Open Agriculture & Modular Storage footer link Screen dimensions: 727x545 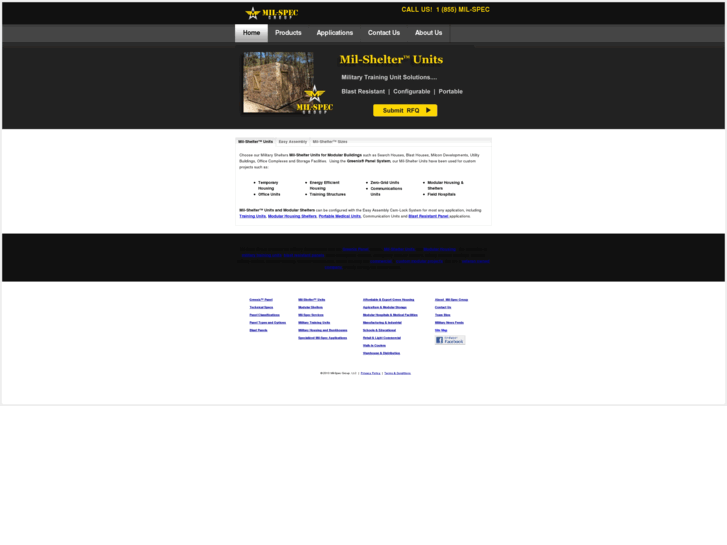coord(385,307)
